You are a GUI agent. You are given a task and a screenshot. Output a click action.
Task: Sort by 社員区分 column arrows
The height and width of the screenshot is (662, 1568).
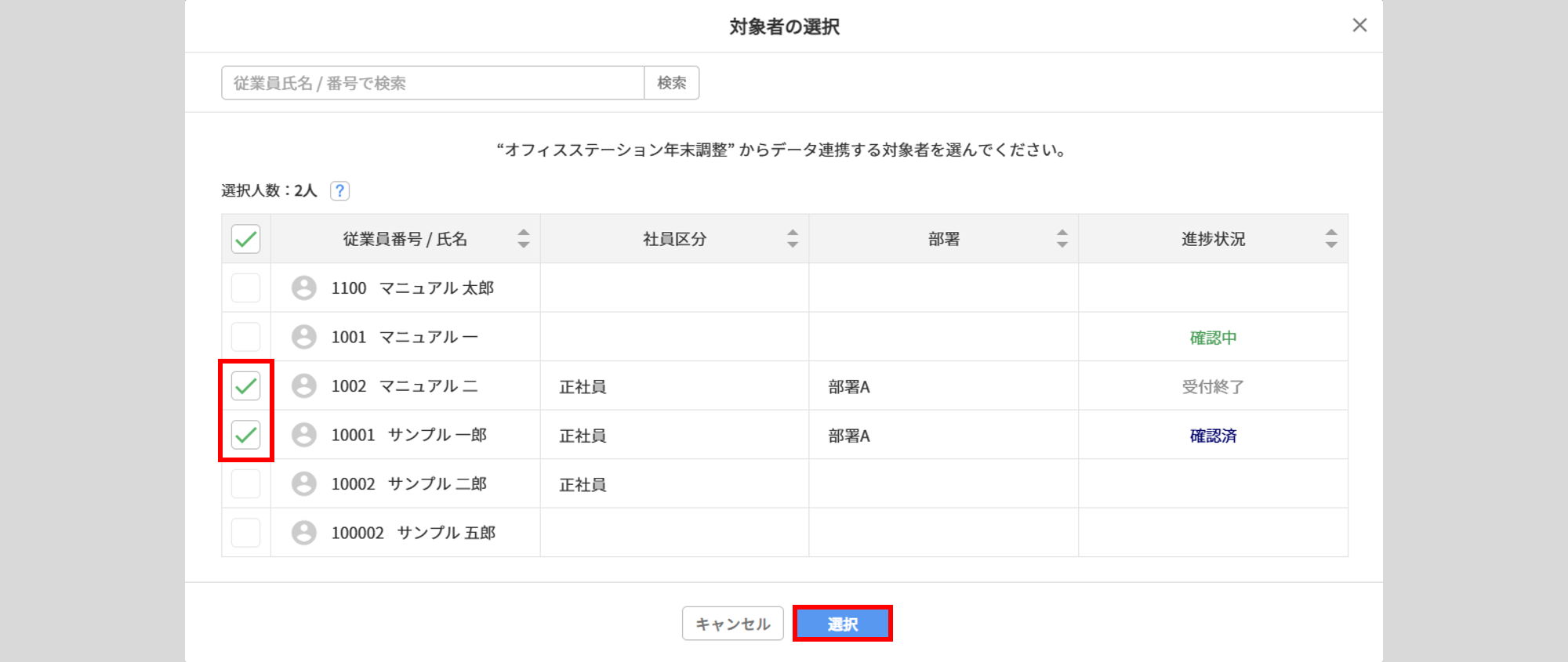pos(793,239)
